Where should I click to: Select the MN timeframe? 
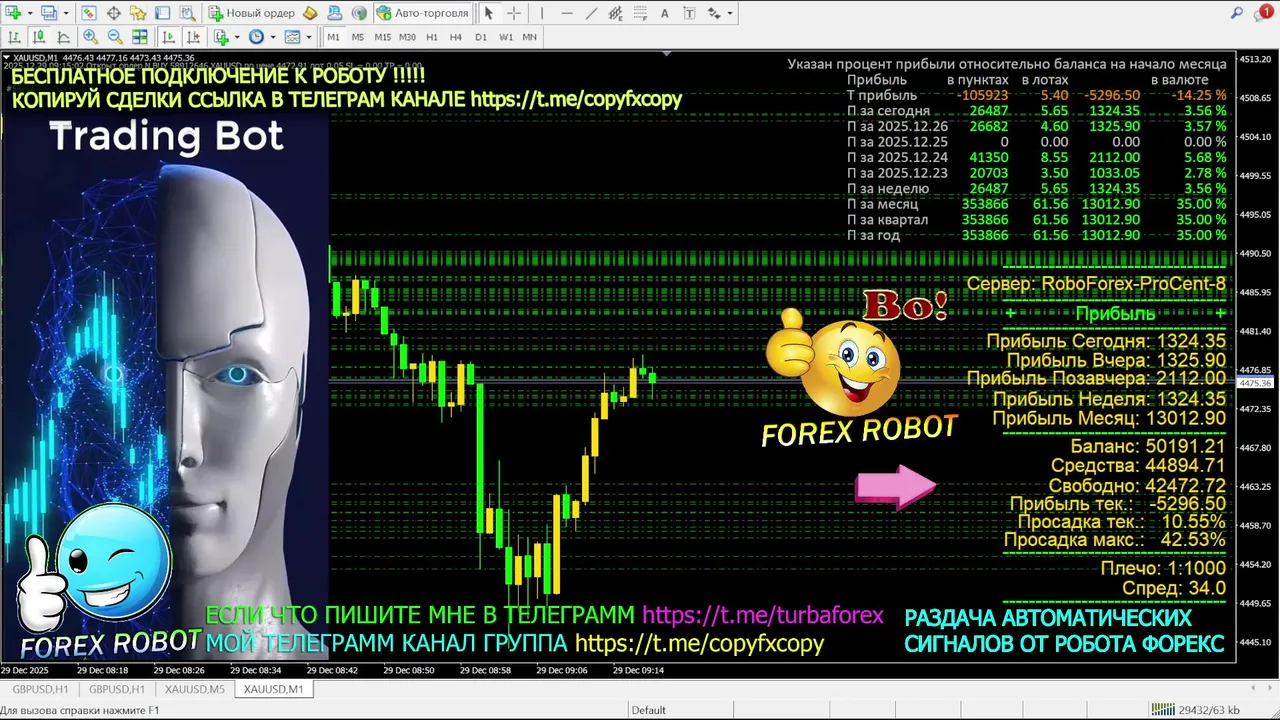click(530, 37)
